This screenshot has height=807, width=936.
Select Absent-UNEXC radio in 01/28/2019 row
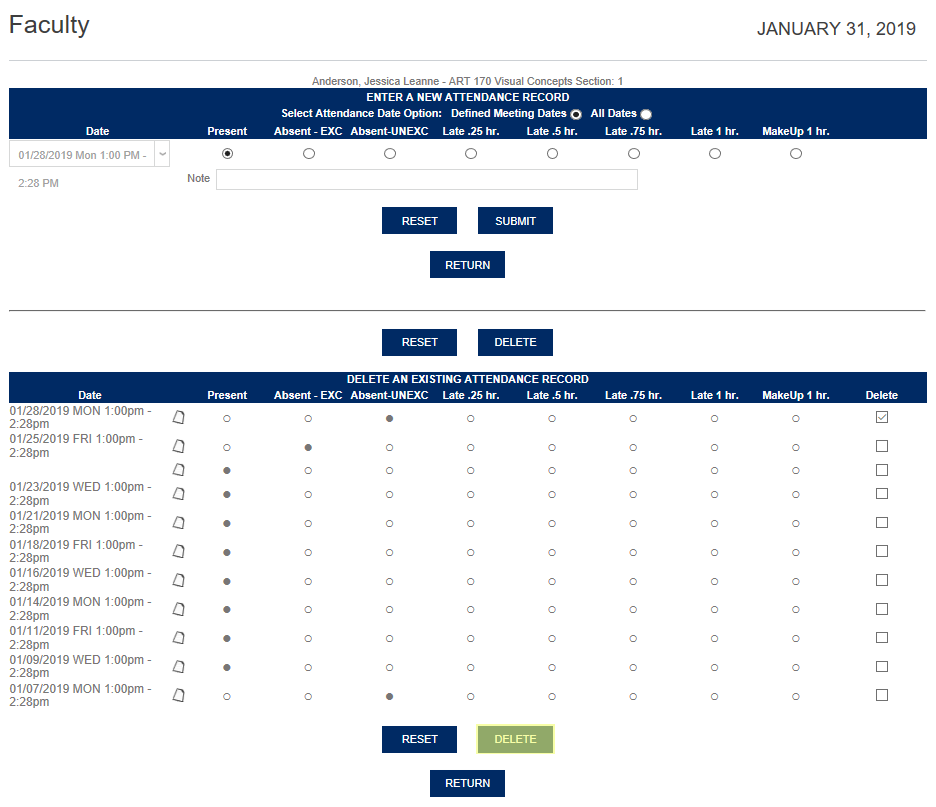pos(389,418)
